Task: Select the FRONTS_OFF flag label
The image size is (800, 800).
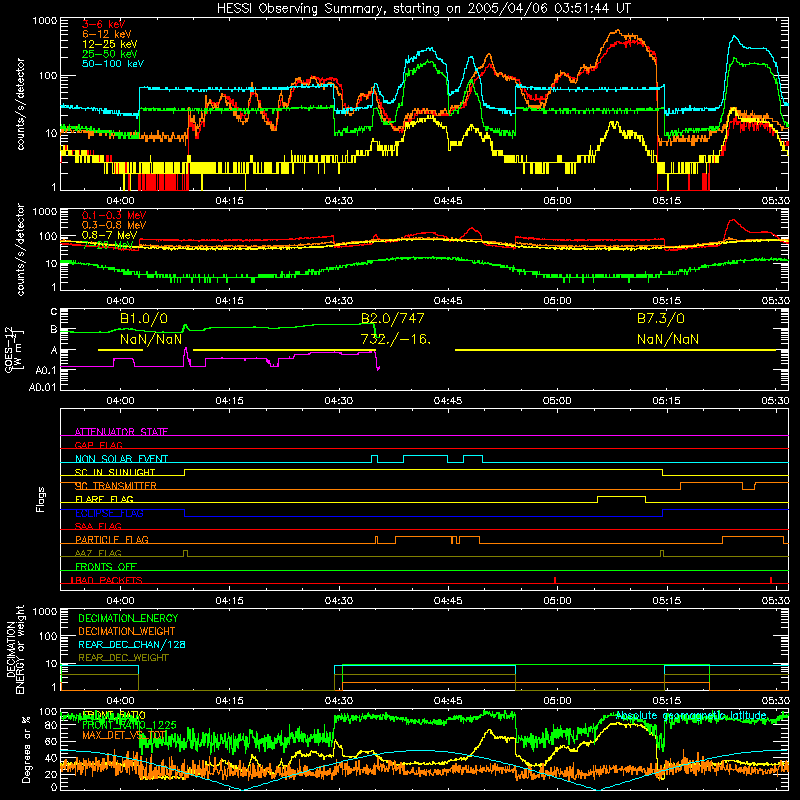Action: coord(106,566)
